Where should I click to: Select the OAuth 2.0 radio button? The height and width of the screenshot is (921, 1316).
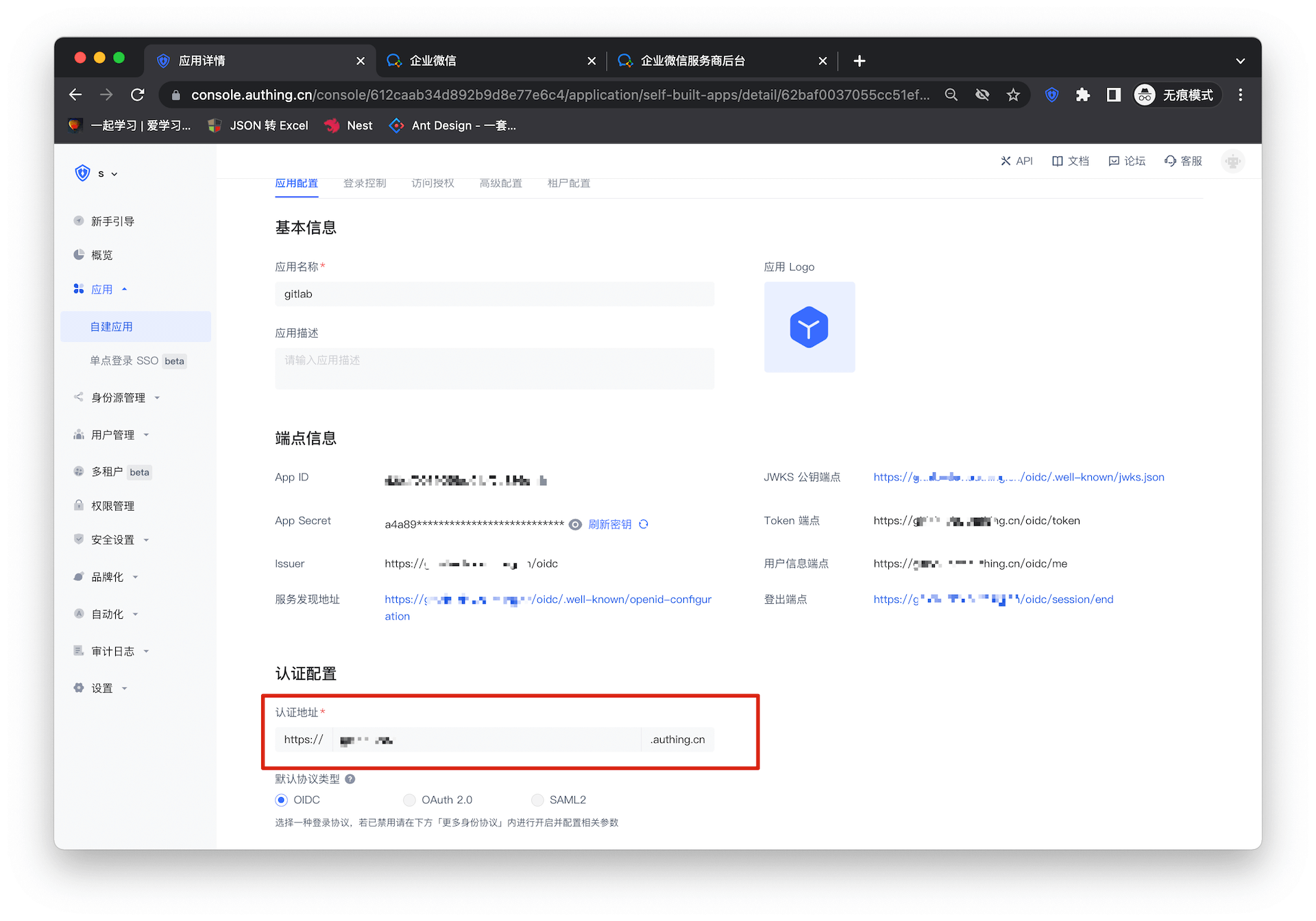point(410,800)
